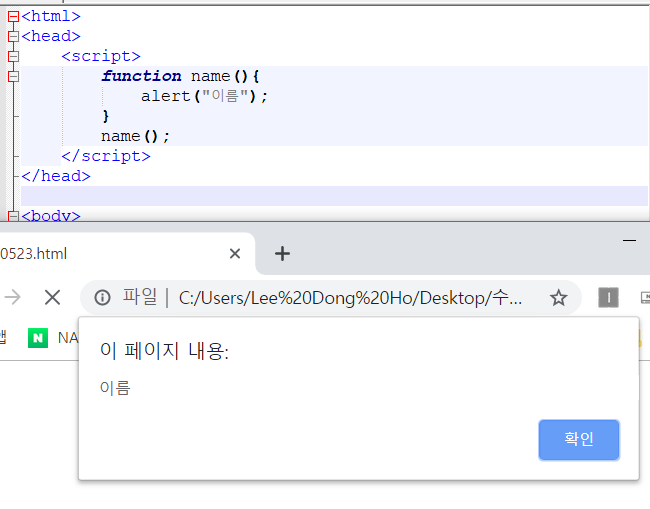Click the opening <html> tag text
This screenshot has height=509, width=650.
[51, 16]
